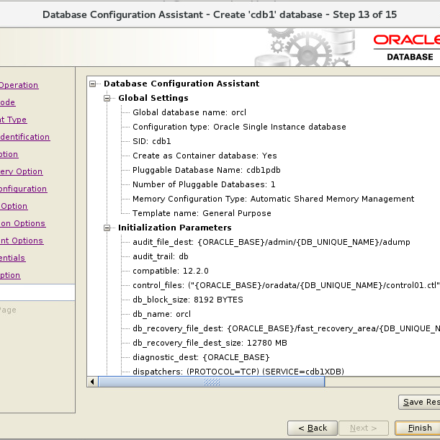Collapse the Initialization Parameters tree node
Screen dimensions: 440x440
pyautogui.click(x=107, y=228)
